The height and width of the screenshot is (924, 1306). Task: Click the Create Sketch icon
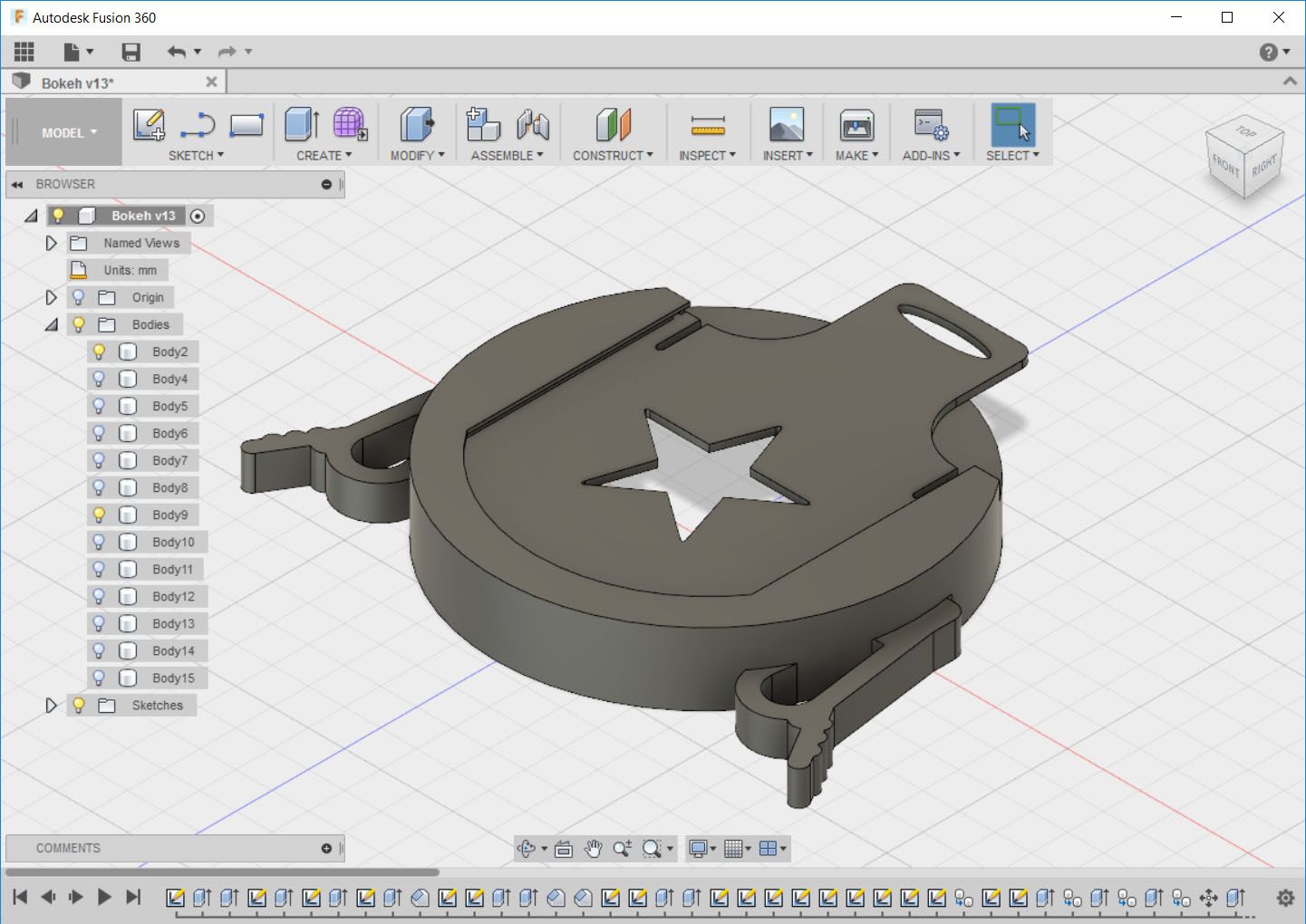tap(149, 124)
